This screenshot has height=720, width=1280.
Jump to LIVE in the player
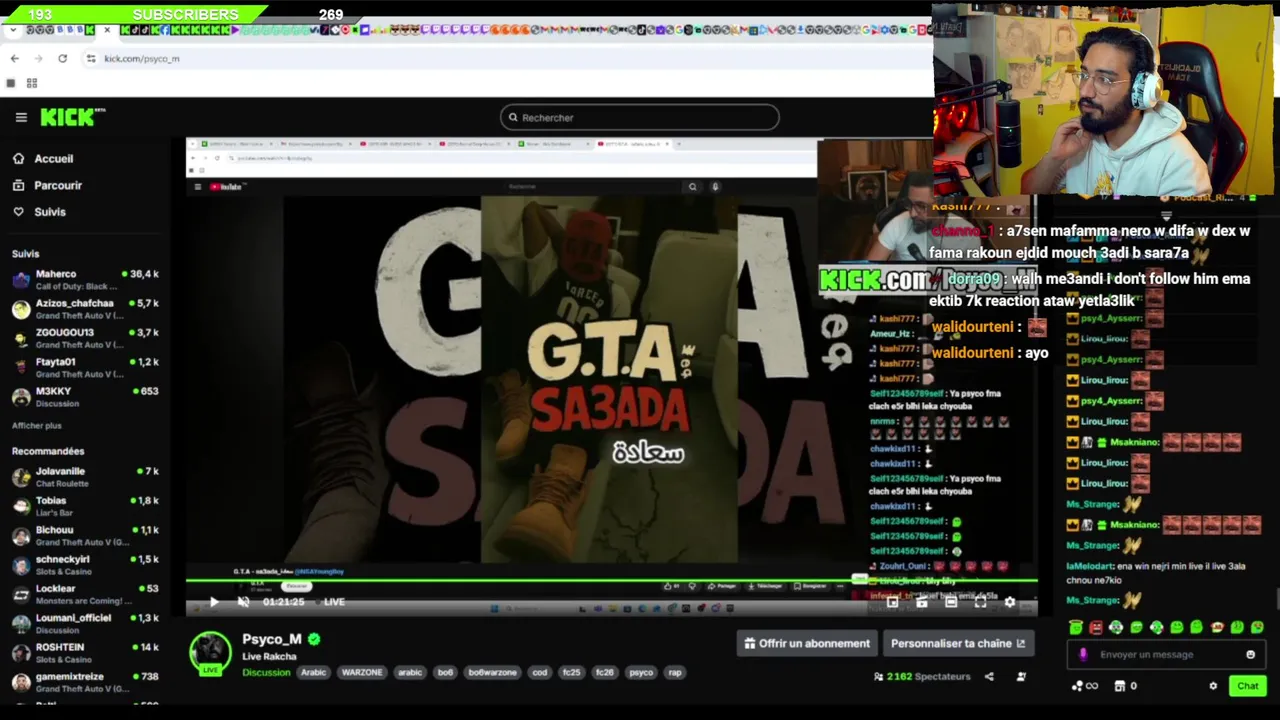[x=331, y=602]
